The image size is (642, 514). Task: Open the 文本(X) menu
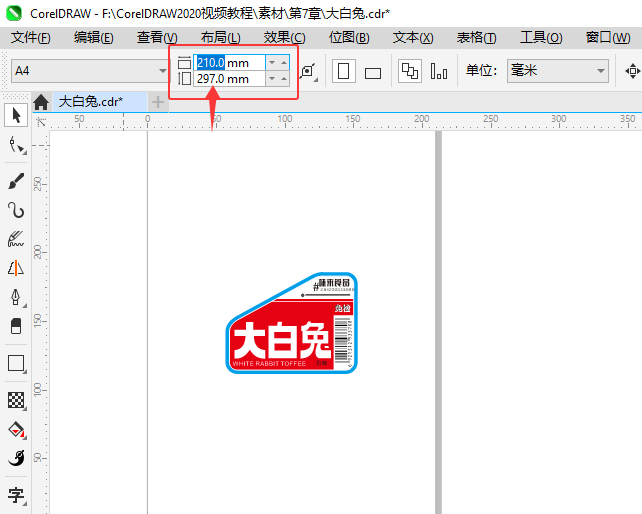[x=413, y=38]
